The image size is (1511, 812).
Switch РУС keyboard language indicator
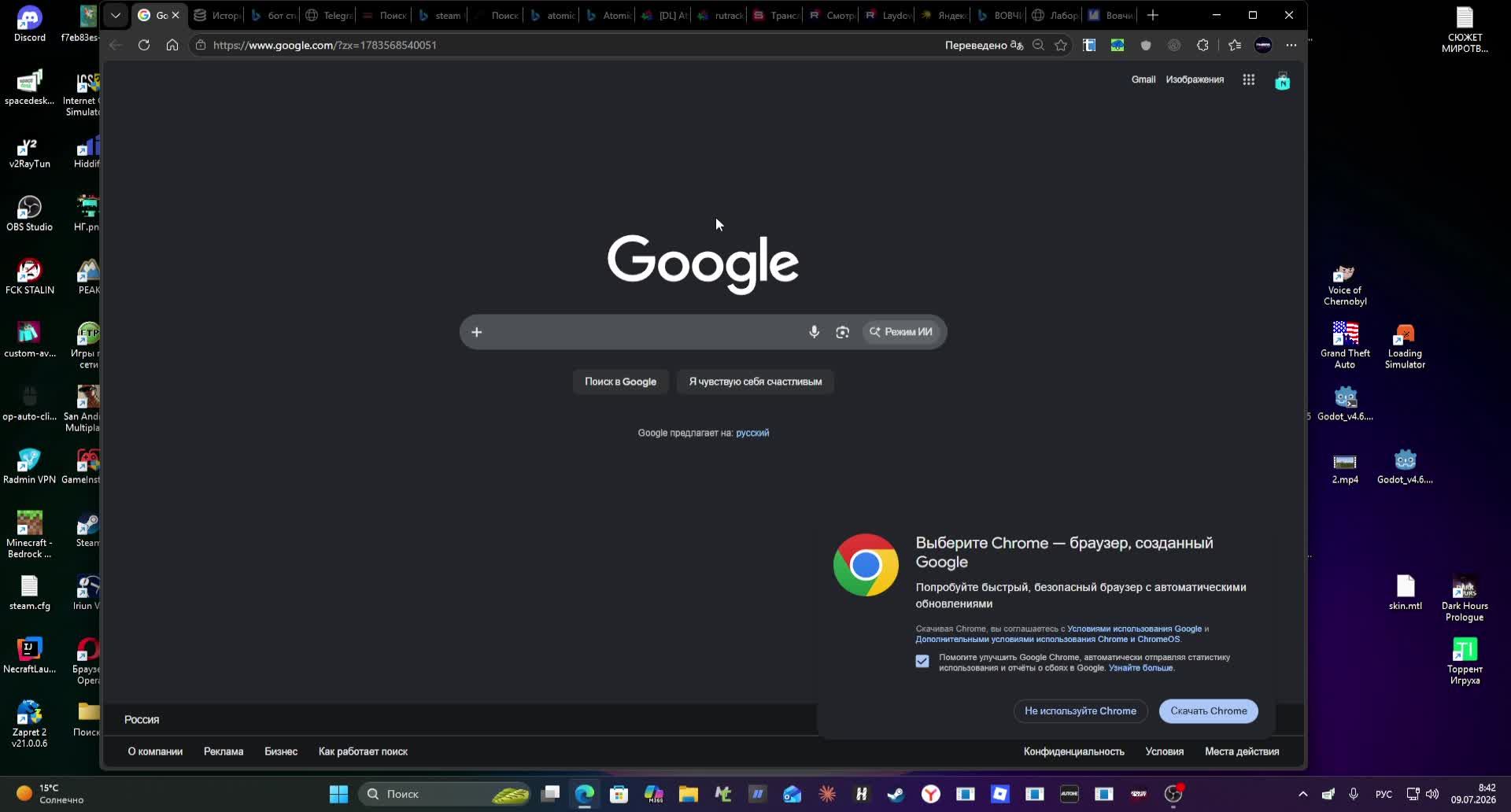pyautogui.click(x=1384, y=794)
